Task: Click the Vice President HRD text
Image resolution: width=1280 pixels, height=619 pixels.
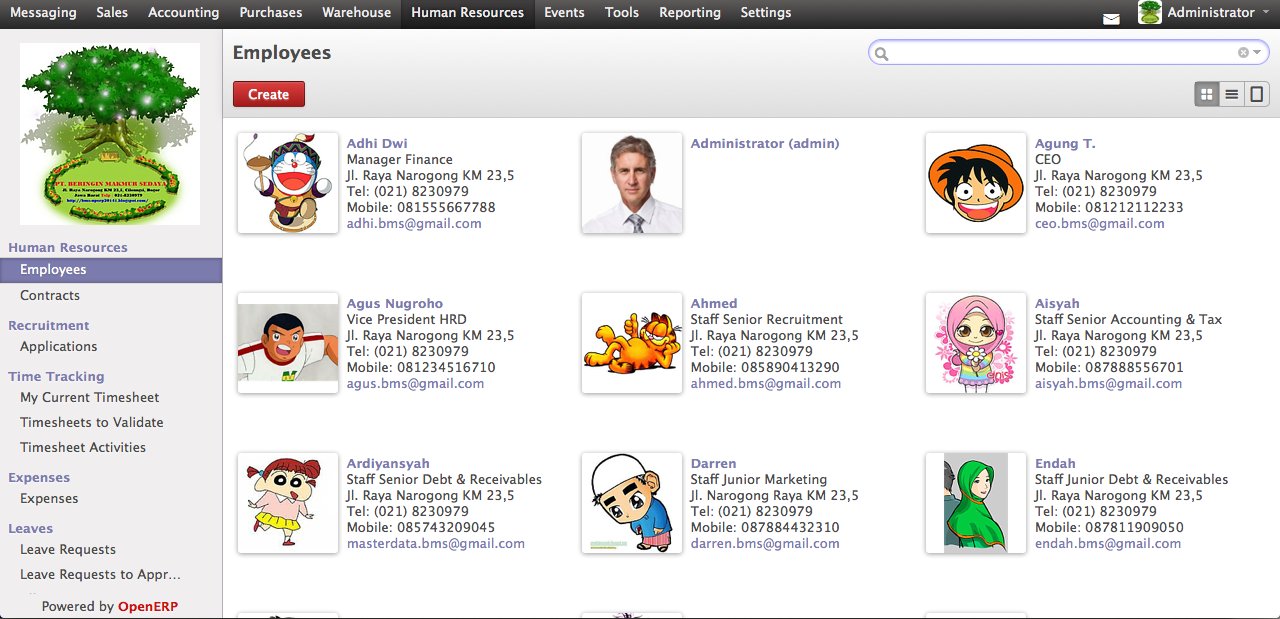Action: coord(407,319)
